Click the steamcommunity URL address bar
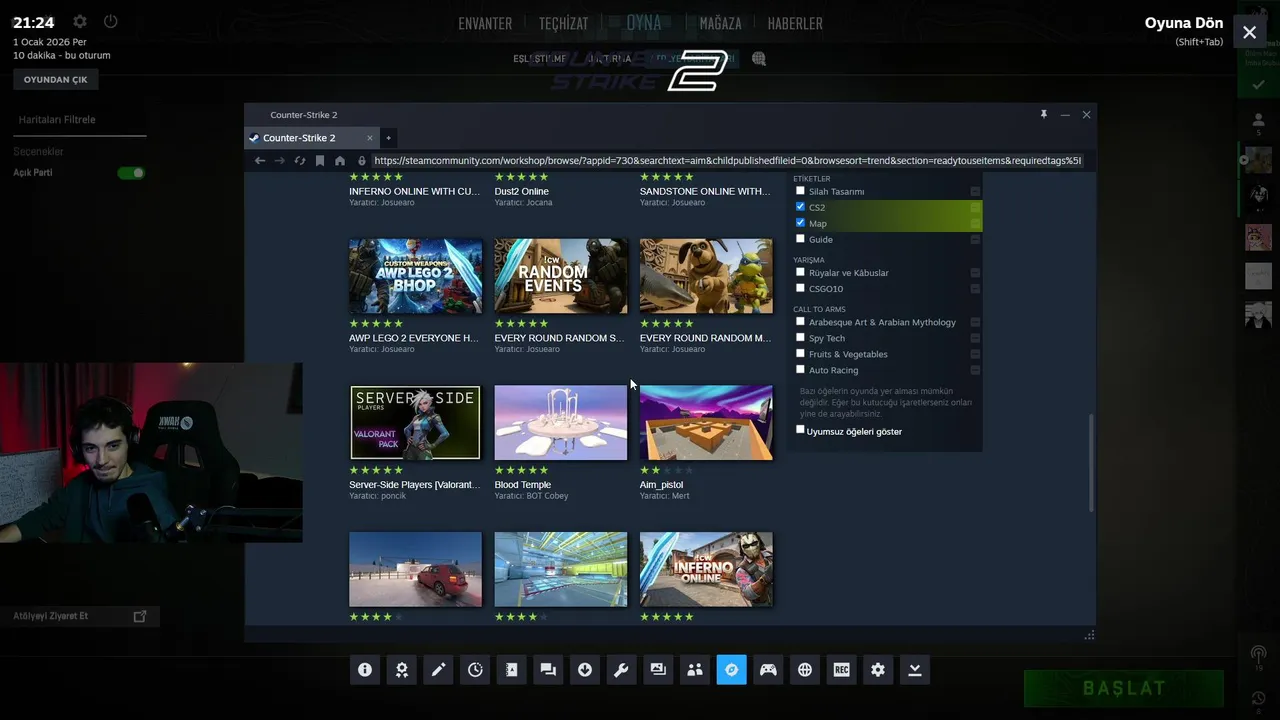Image resolution: width=1280 pixels, height=720 pixels. (x=727, y=160)
